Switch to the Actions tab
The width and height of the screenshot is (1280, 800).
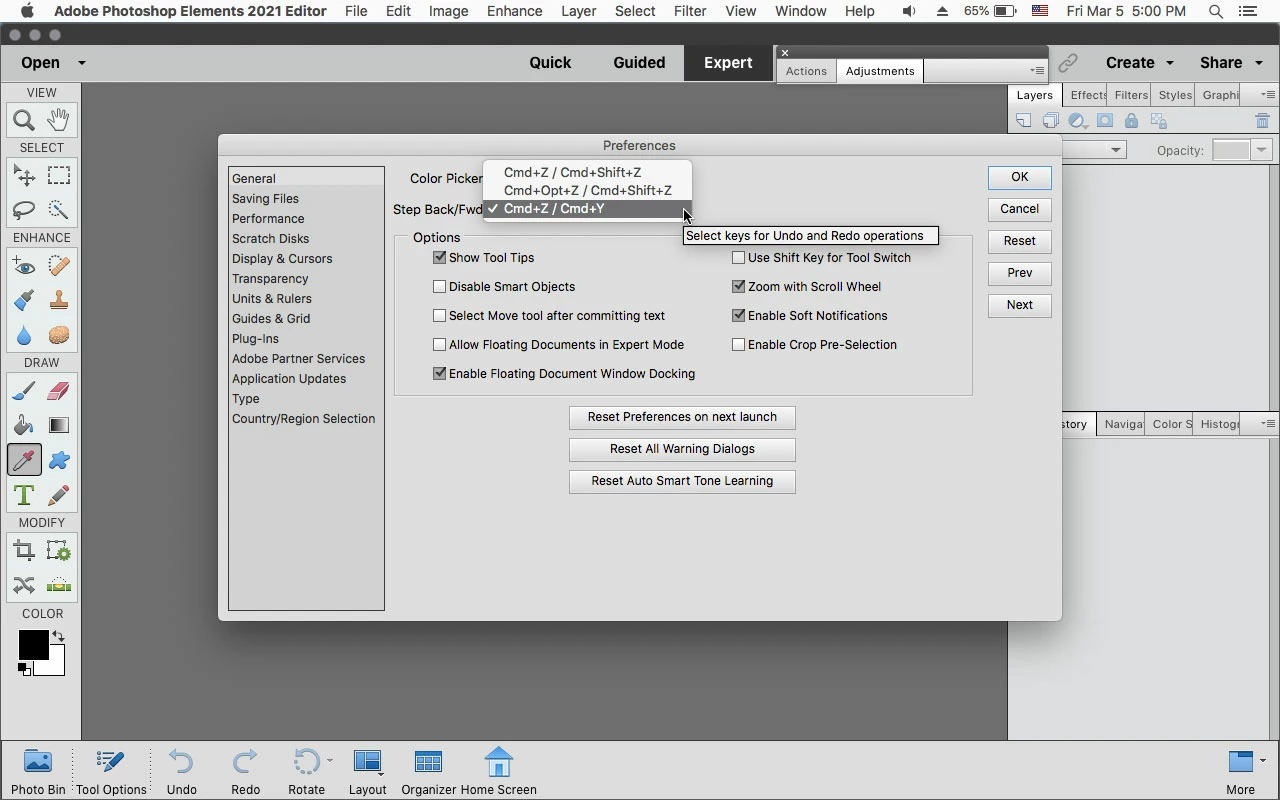click(806, 71)
